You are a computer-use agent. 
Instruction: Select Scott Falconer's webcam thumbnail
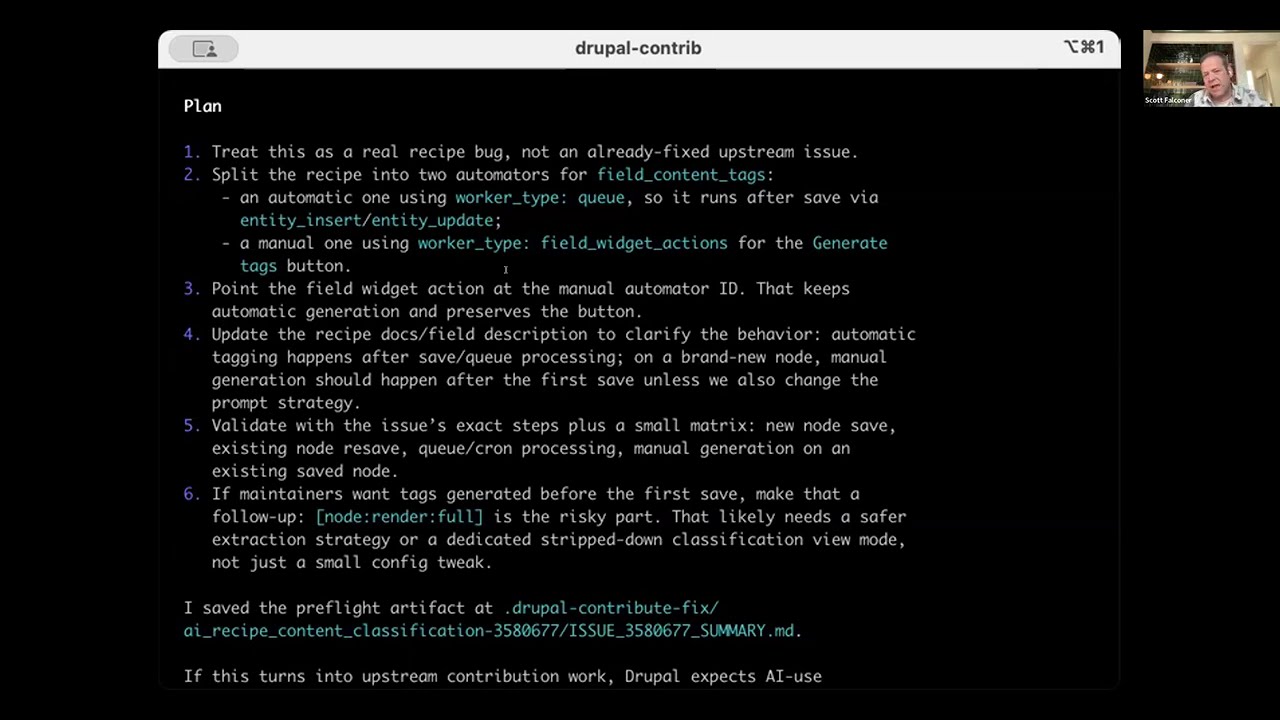pyautogui.click(x=1210, y=66)
